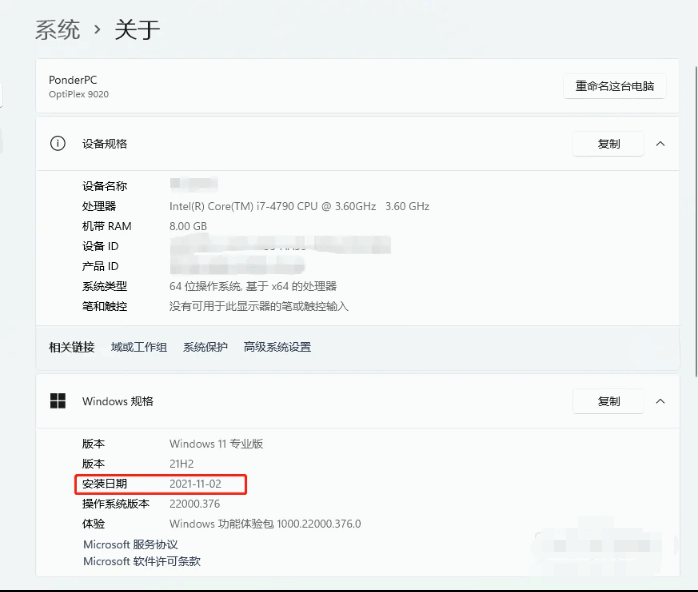698x592 pixels.
Task: Click the 笔和触控 label
Action: tap(105, 306)
